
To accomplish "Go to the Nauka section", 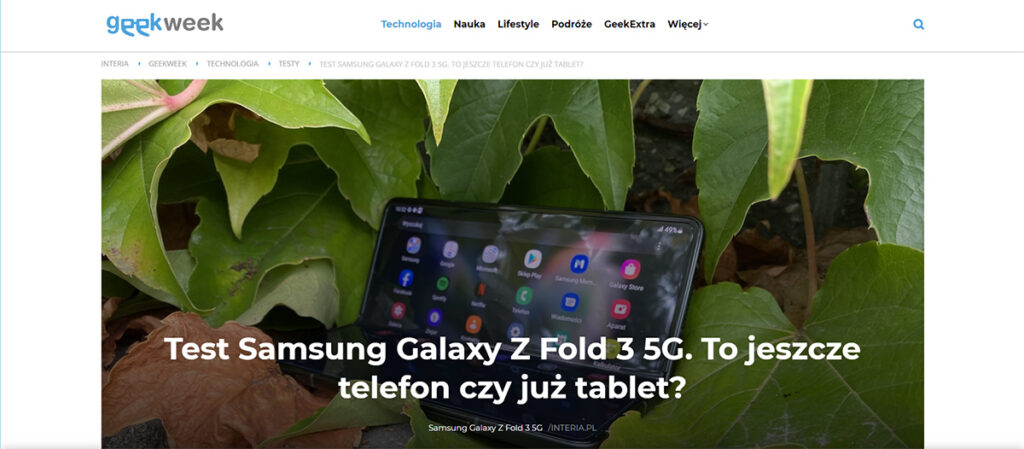I will [x=469, y=24].
